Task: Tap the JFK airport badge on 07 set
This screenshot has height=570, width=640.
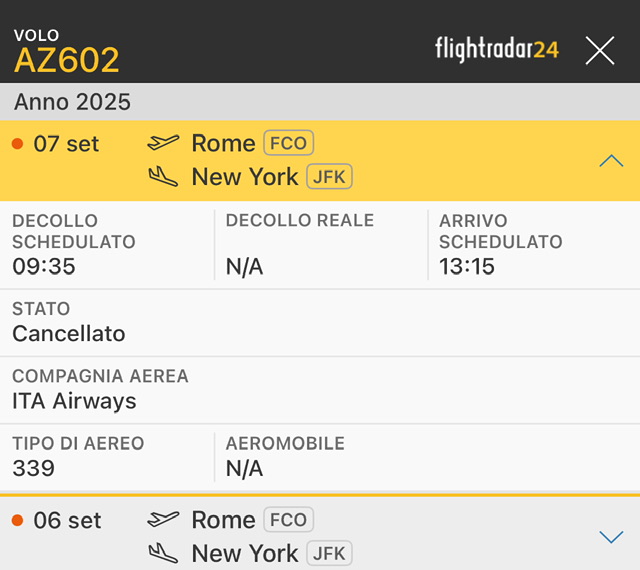Action: tap(329, 177)
